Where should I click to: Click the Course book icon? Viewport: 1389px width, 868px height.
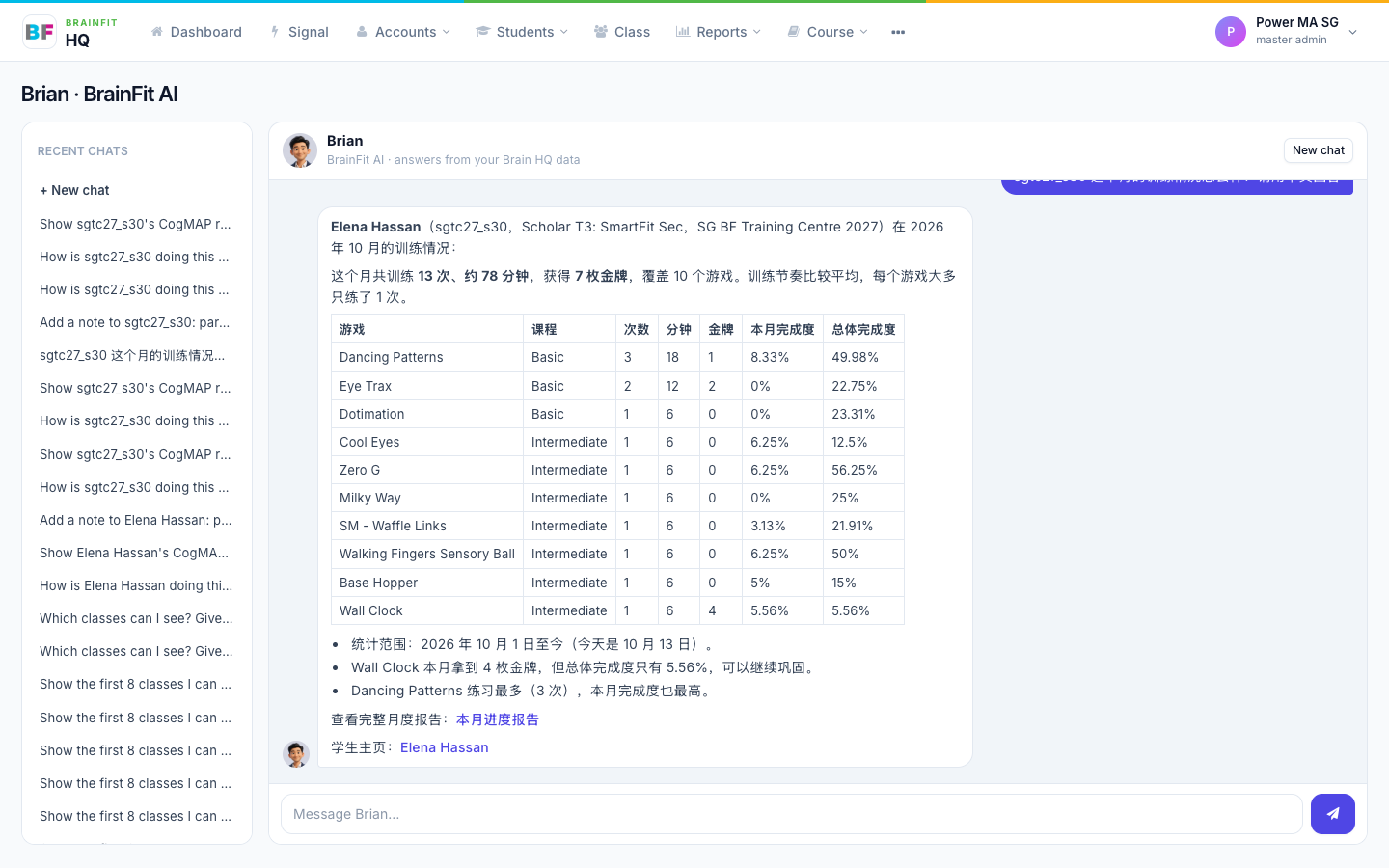coord(794,32)
